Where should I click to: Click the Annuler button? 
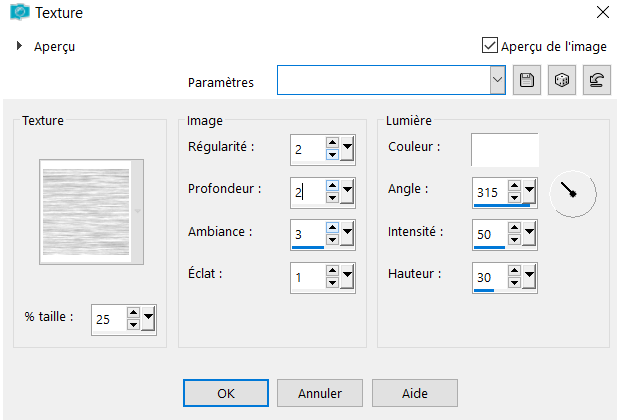320,393
